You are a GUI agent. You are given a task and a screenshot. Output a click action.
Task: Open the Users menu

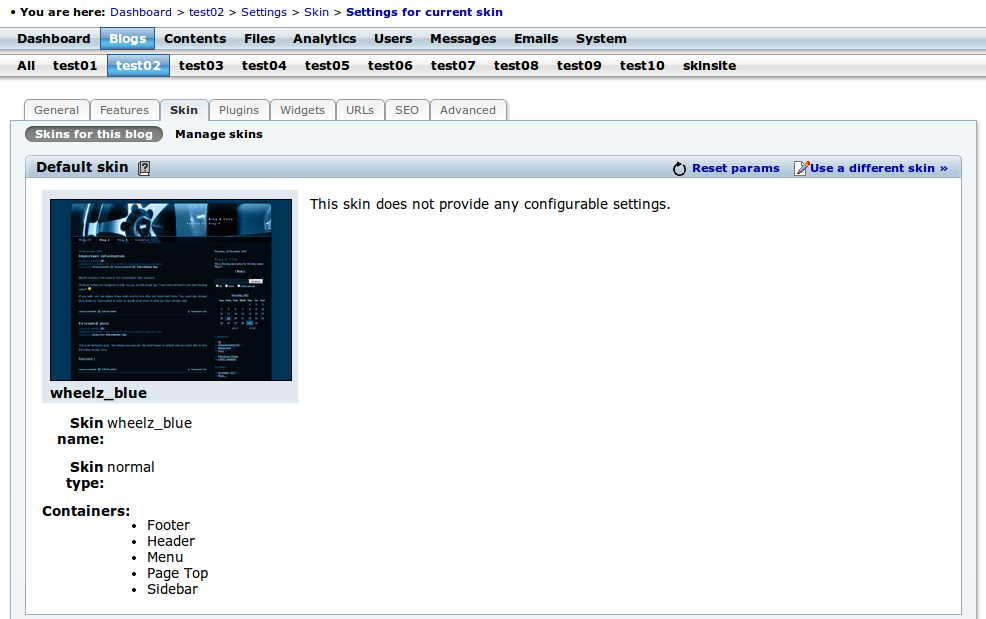click(393, 38)
